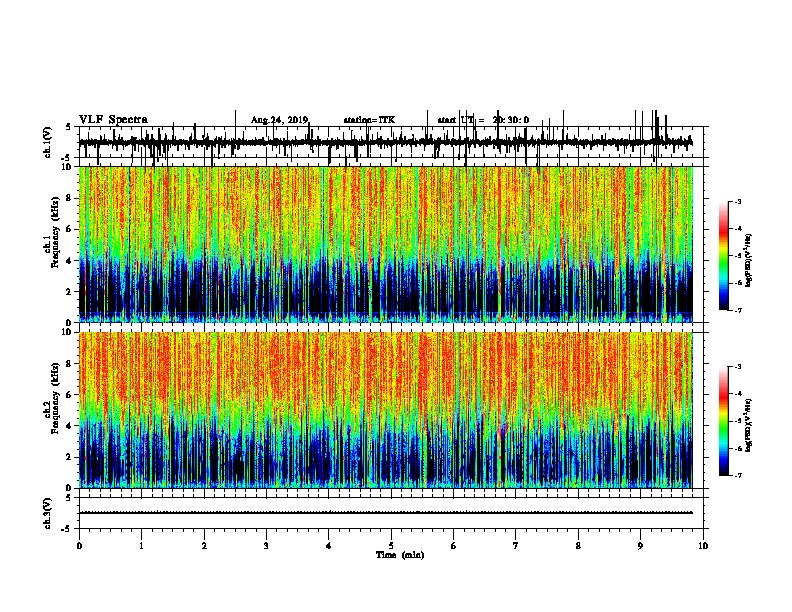Click time-axis tick label "3"
Screen dimensions: 792x612
pyautogui.click(x=266, y=546)
